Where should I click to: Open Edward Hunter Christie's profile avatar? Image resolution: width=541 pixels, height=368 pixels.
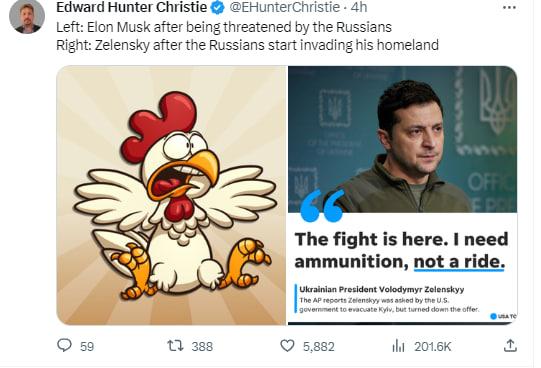pyautogui.click(x=27, y=16)
